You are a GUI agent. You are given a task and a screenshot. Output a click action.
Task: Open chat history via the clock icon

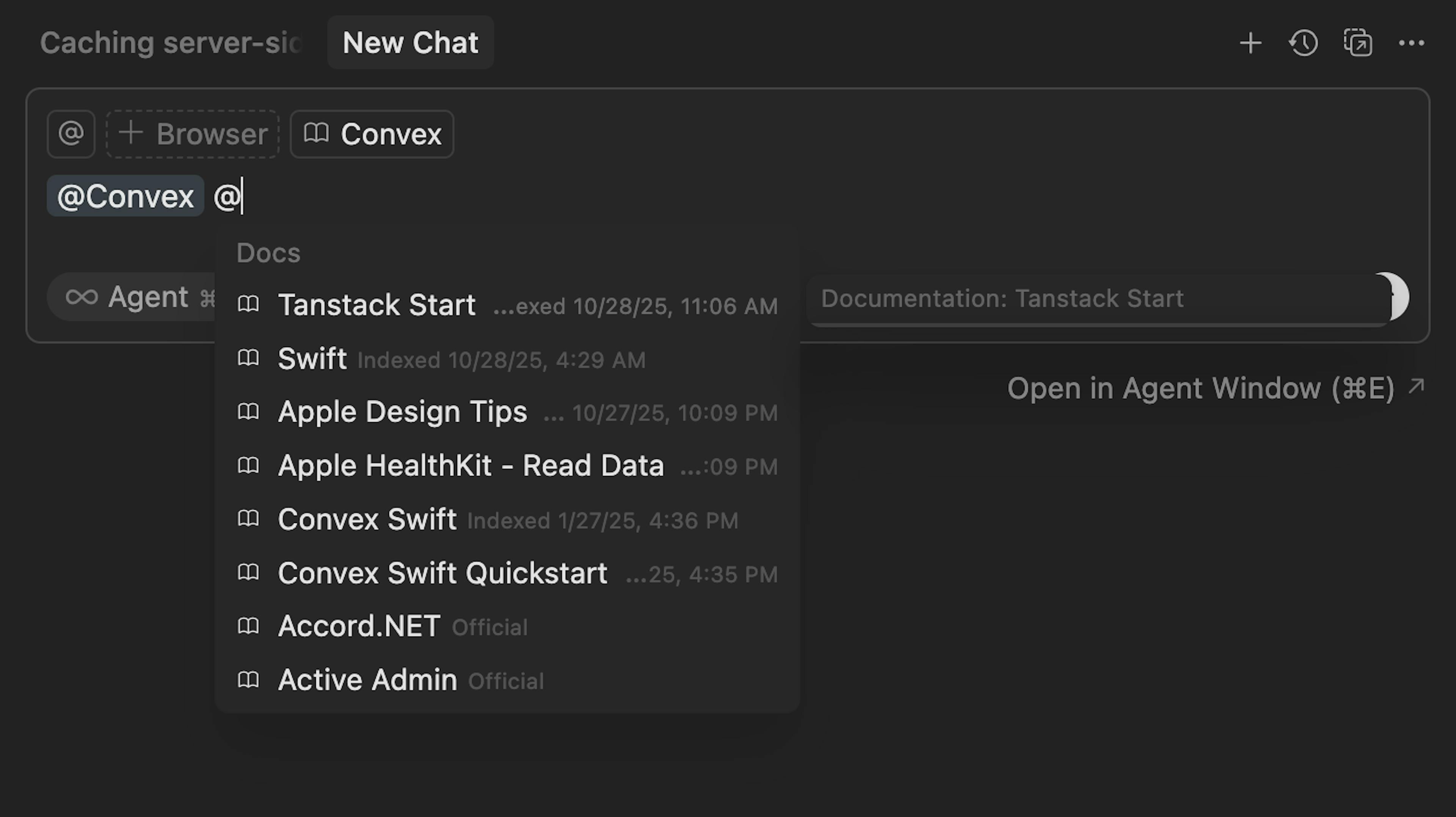[1303, 42]
